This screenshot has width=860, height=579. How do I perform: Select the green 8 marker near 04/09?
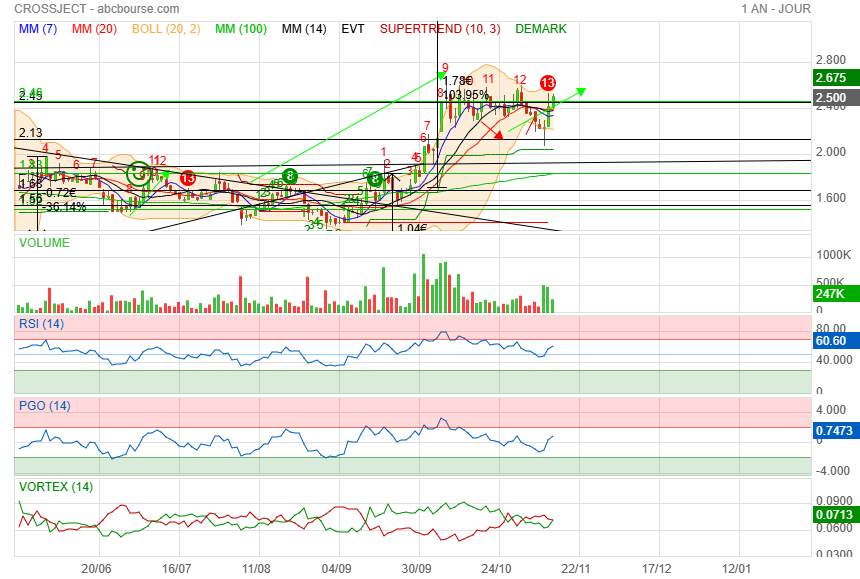[374, 179]
